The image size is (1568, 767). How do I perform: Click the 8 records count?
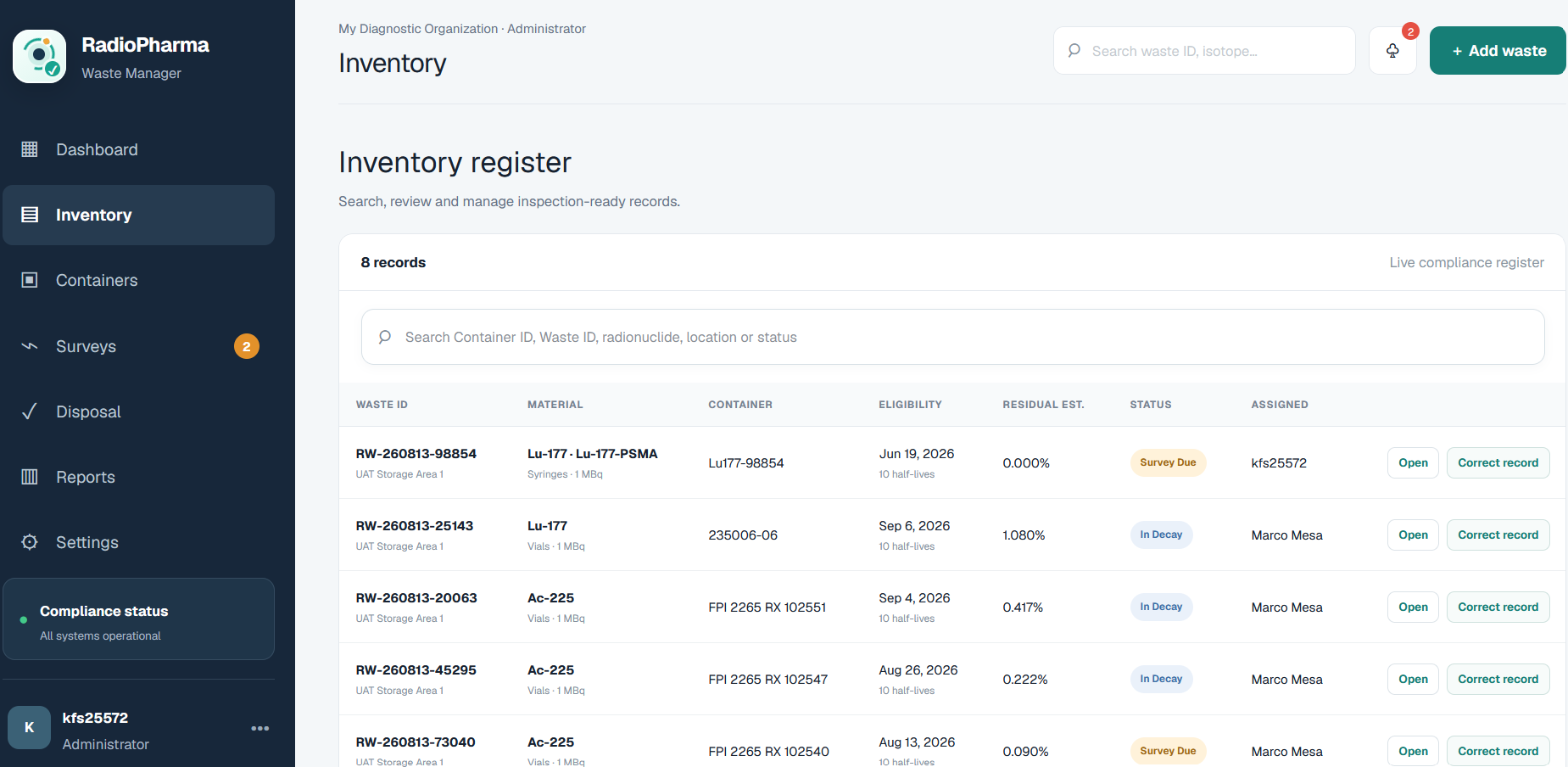[x=393, y=263]
